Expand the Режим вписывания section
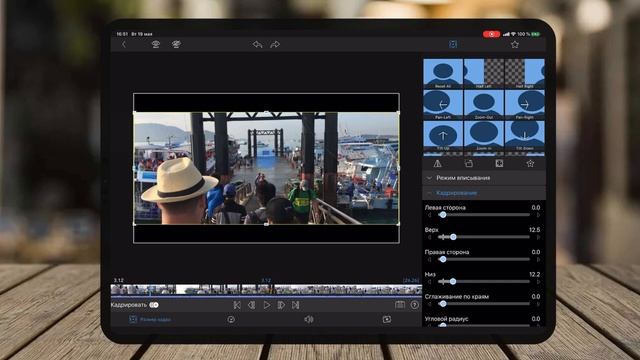The image size is (640, 360). point(484,178)
